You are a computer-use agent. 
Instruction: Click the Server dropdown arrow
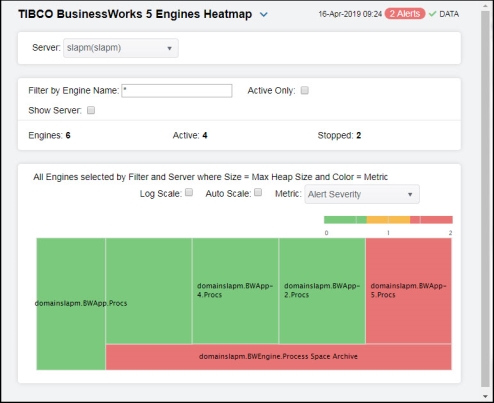[169, 48]
